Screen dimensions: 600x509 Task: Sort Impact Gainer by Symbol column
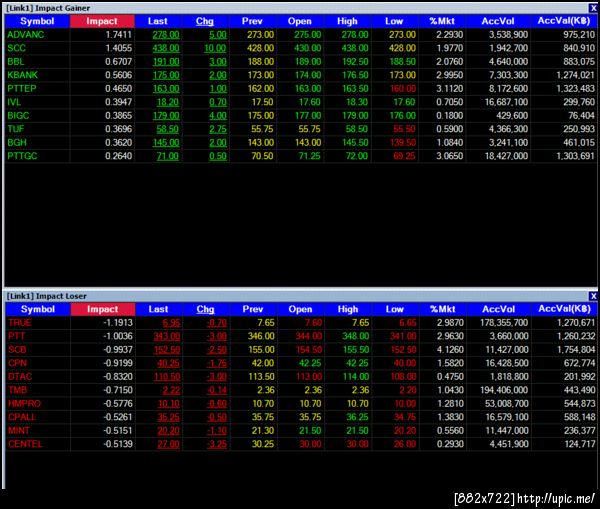(38, 21)
